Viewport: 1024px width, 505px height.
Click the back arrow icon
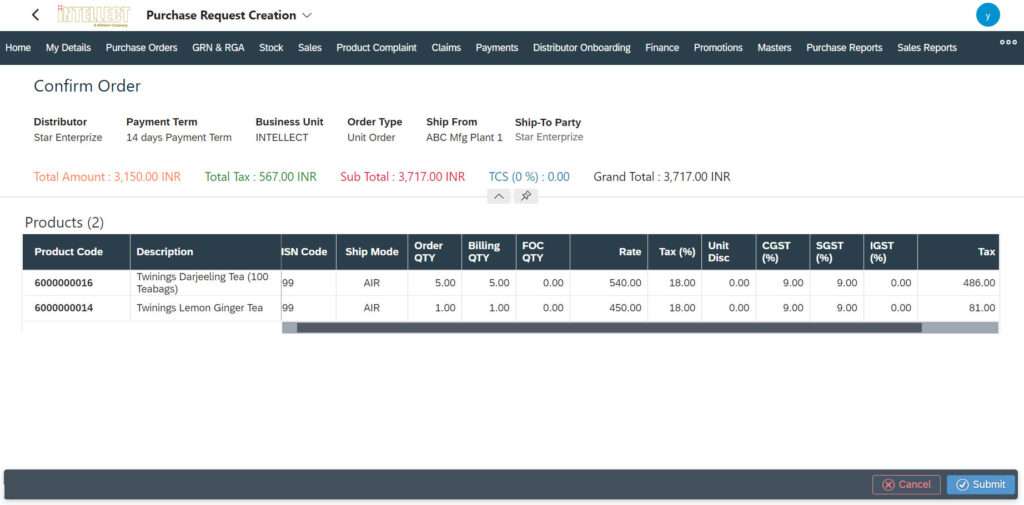tap(36, 15)
